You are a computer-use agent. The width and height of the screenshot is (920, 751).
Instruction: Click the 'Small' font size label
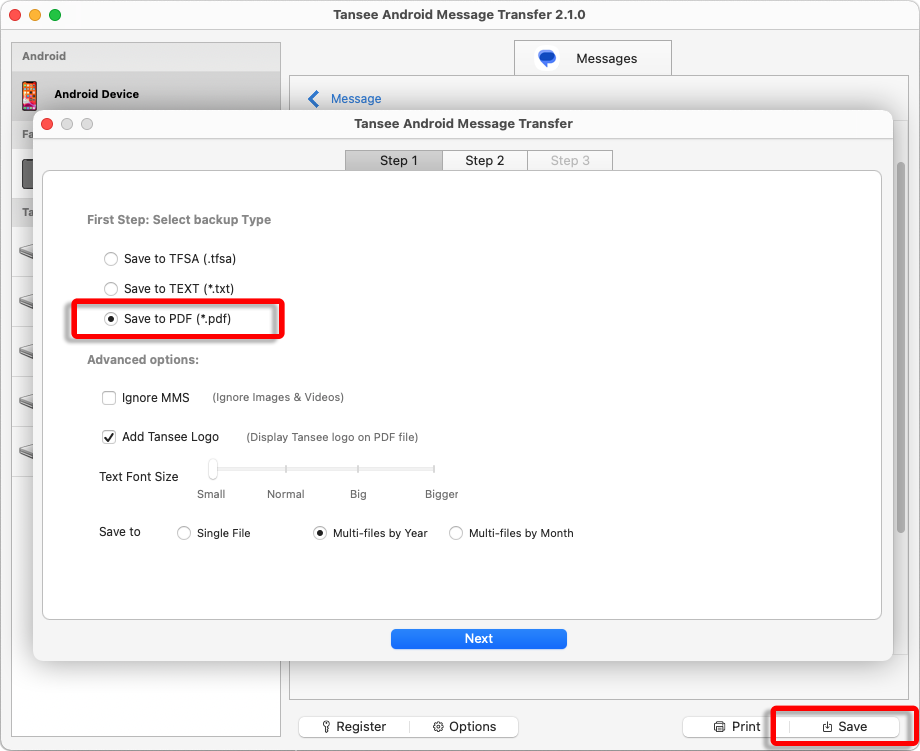coord(211,494)
